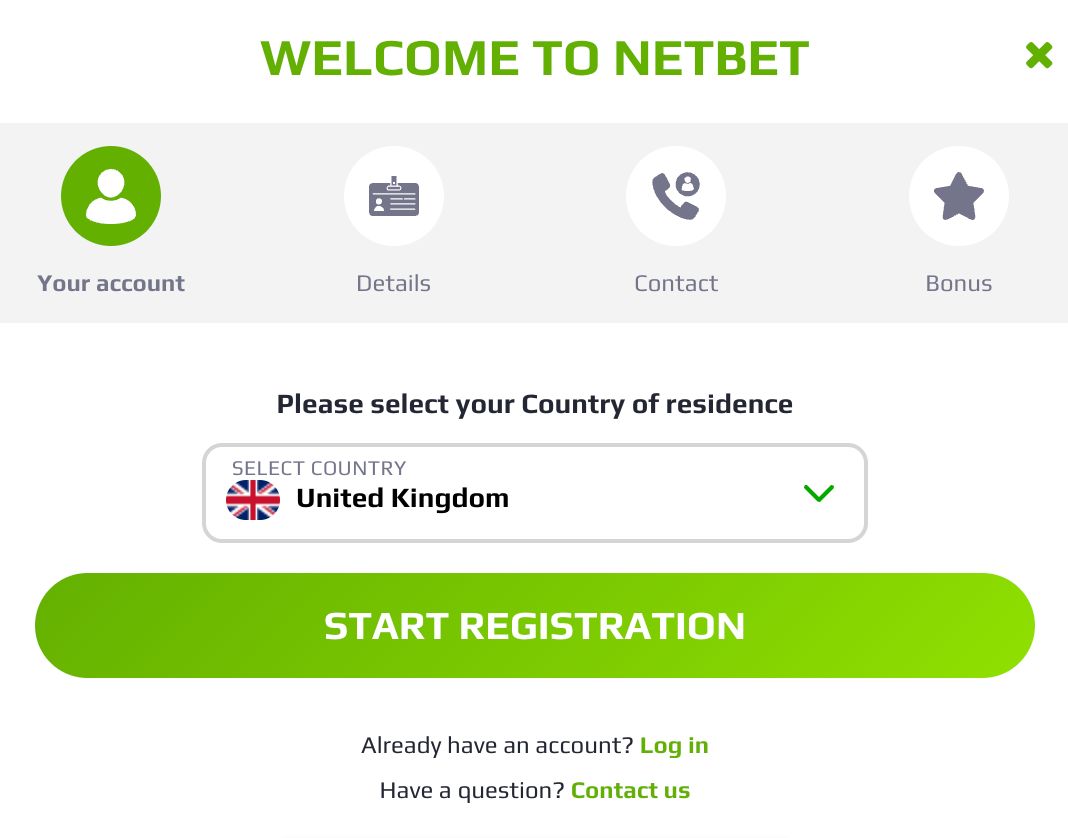Open the Select Country dropdown
The width and height of the screenshot is (1068, 838).
point(535,493)
